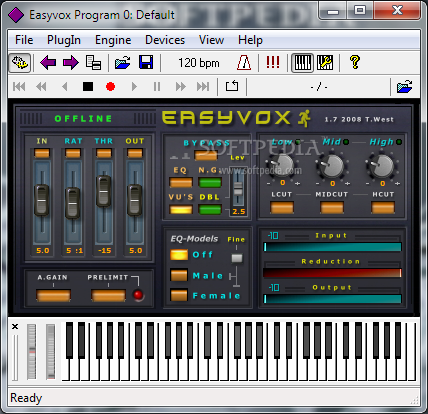Click the red exclamation panic icon
428x414 pixels.
[273, 62]
